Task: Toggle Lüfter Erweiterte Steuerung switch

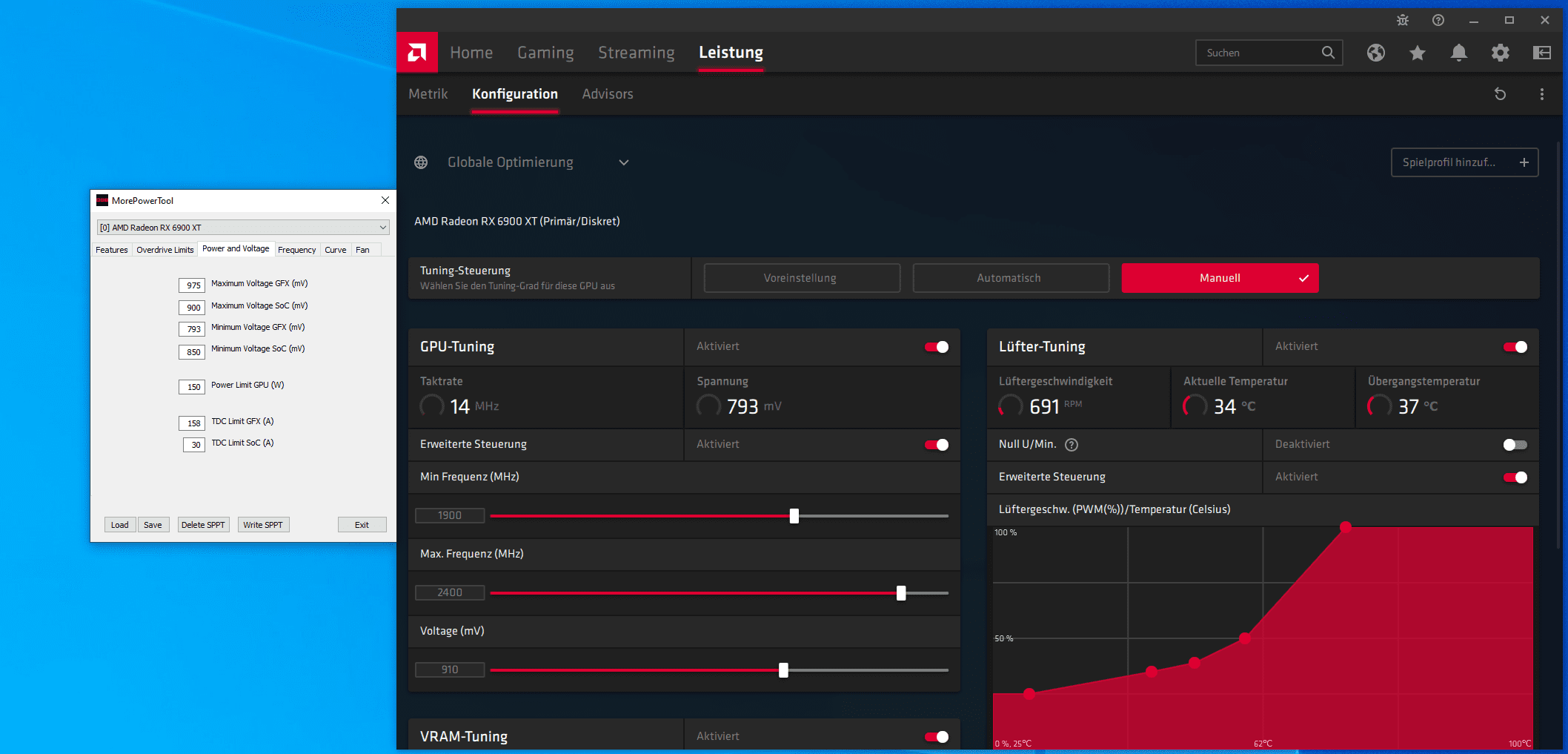Action: click(x=1515, y=477)
